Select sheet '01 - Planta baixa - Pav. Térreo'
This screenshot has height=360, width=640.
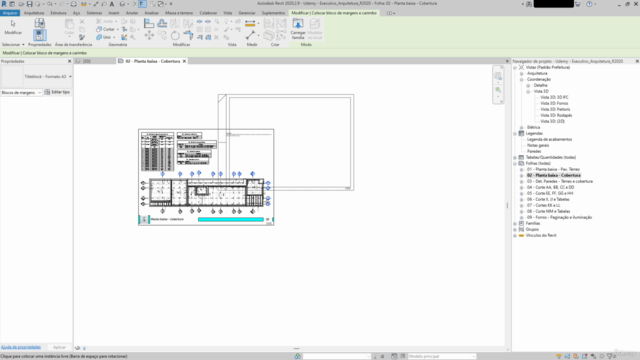pos(553,169)
